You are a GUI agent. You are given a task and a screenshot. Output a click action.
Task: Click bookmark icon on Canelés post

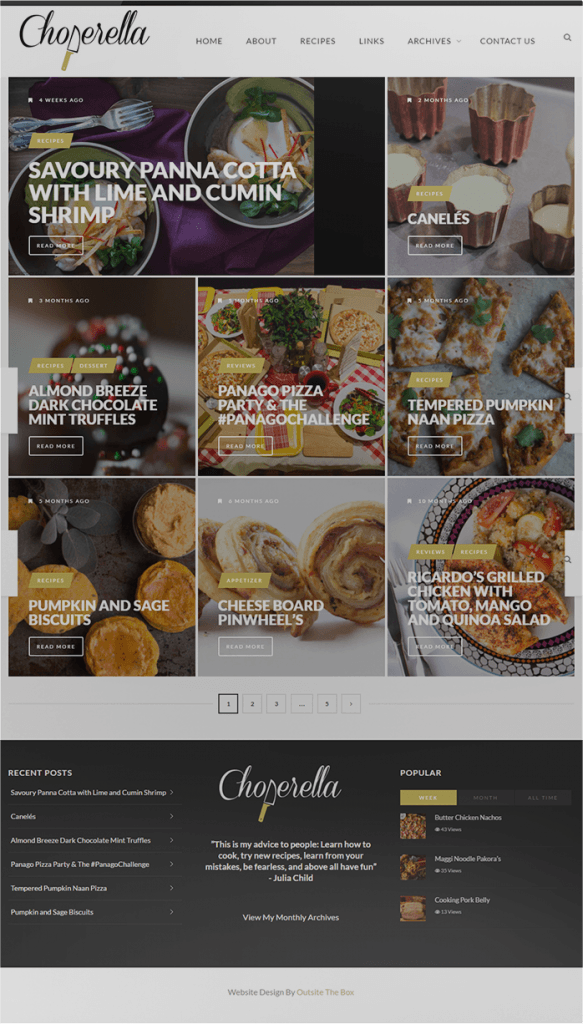409,100
